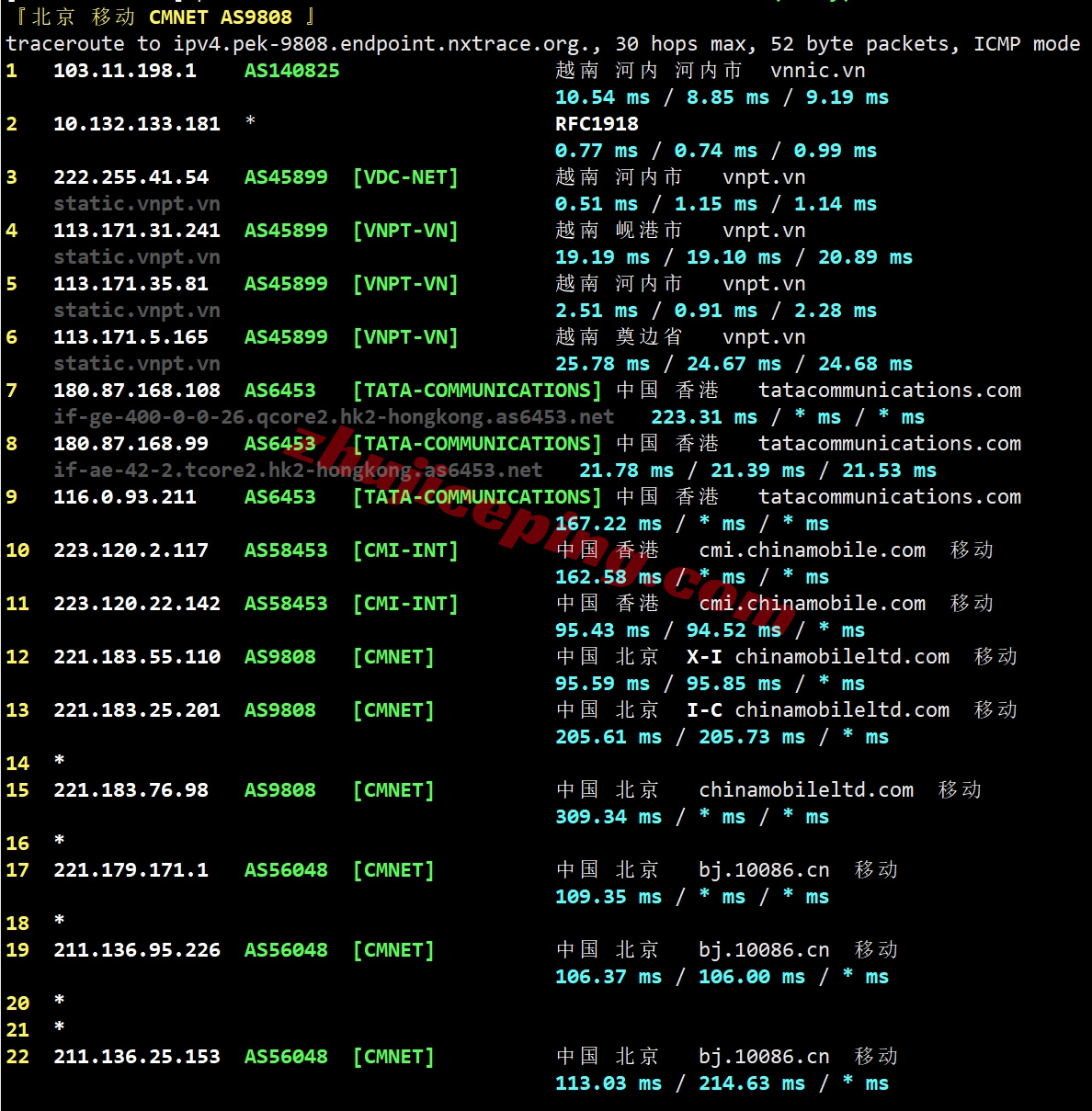The width and height of the screenshot is (1092, 1111).
Task: Click latency value 214.63 ms
Action: pyautogui.click(x=752, y=1083)
